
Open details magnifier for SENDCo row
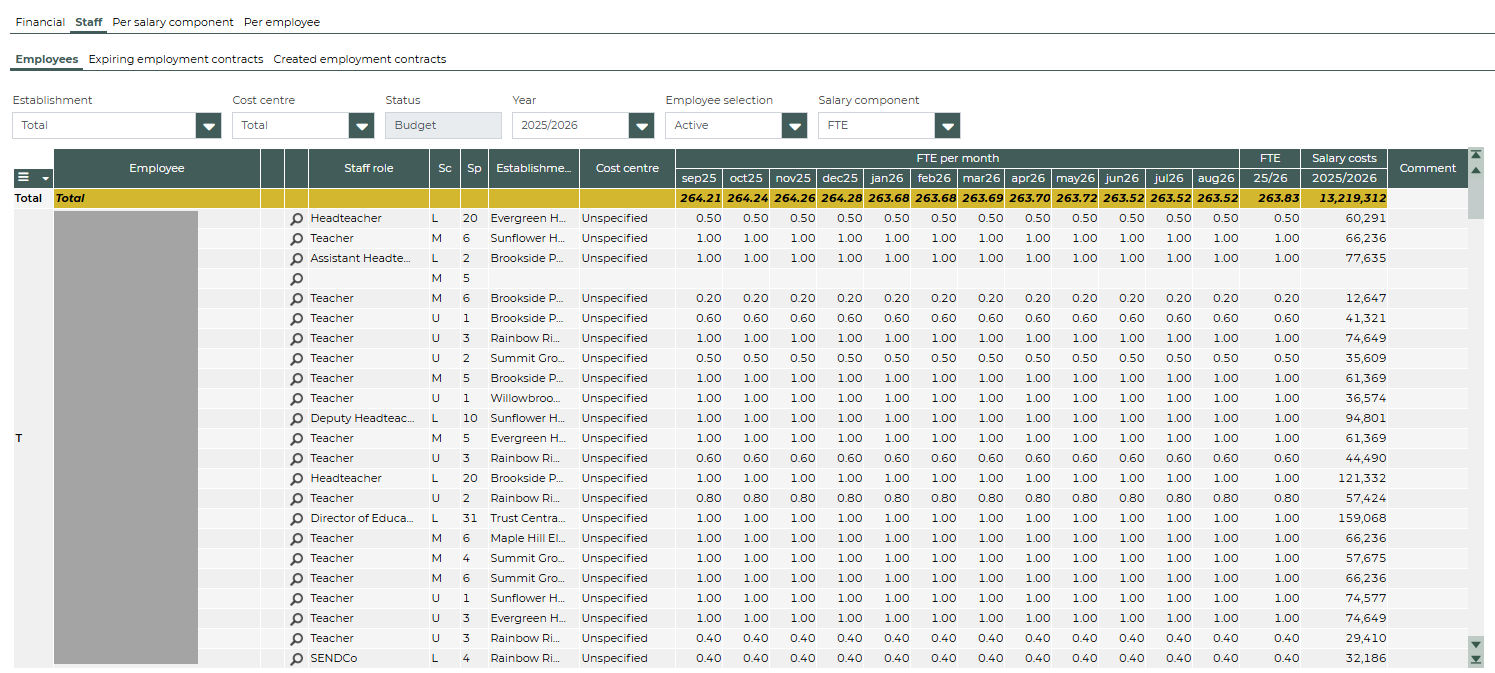297,659
